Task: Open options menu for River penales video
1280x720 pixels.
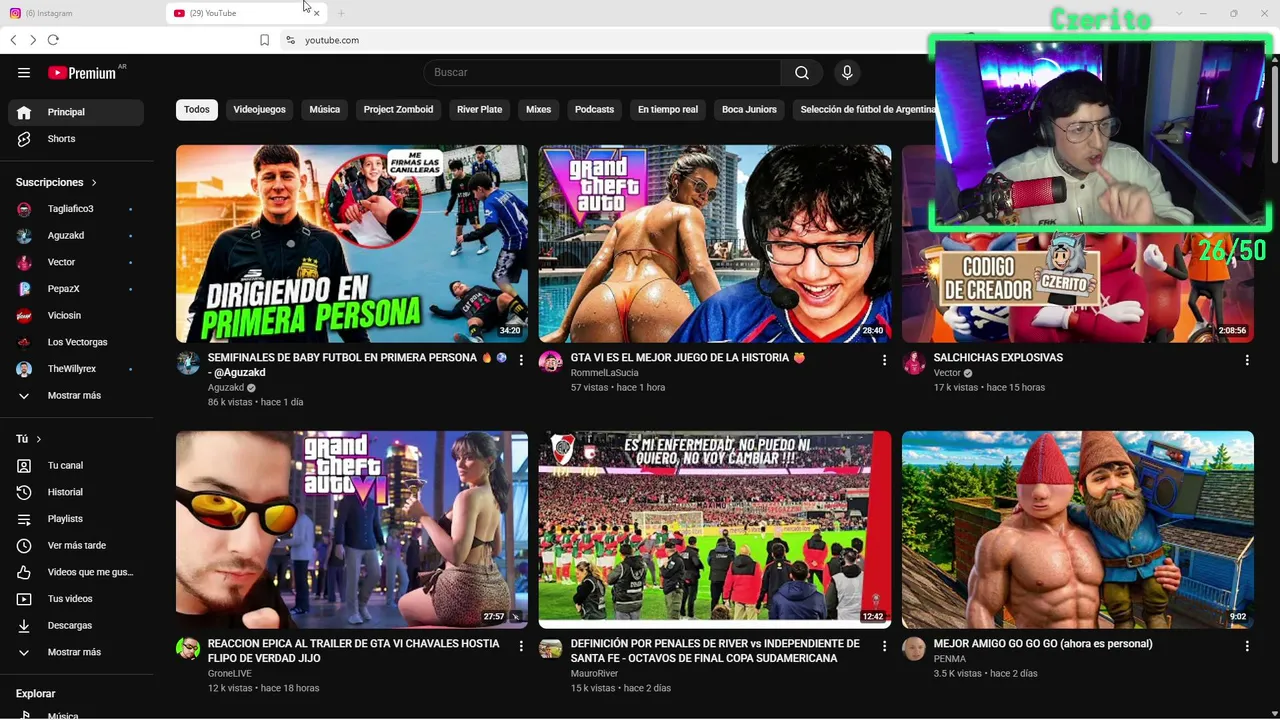Action: coord(884,646)
